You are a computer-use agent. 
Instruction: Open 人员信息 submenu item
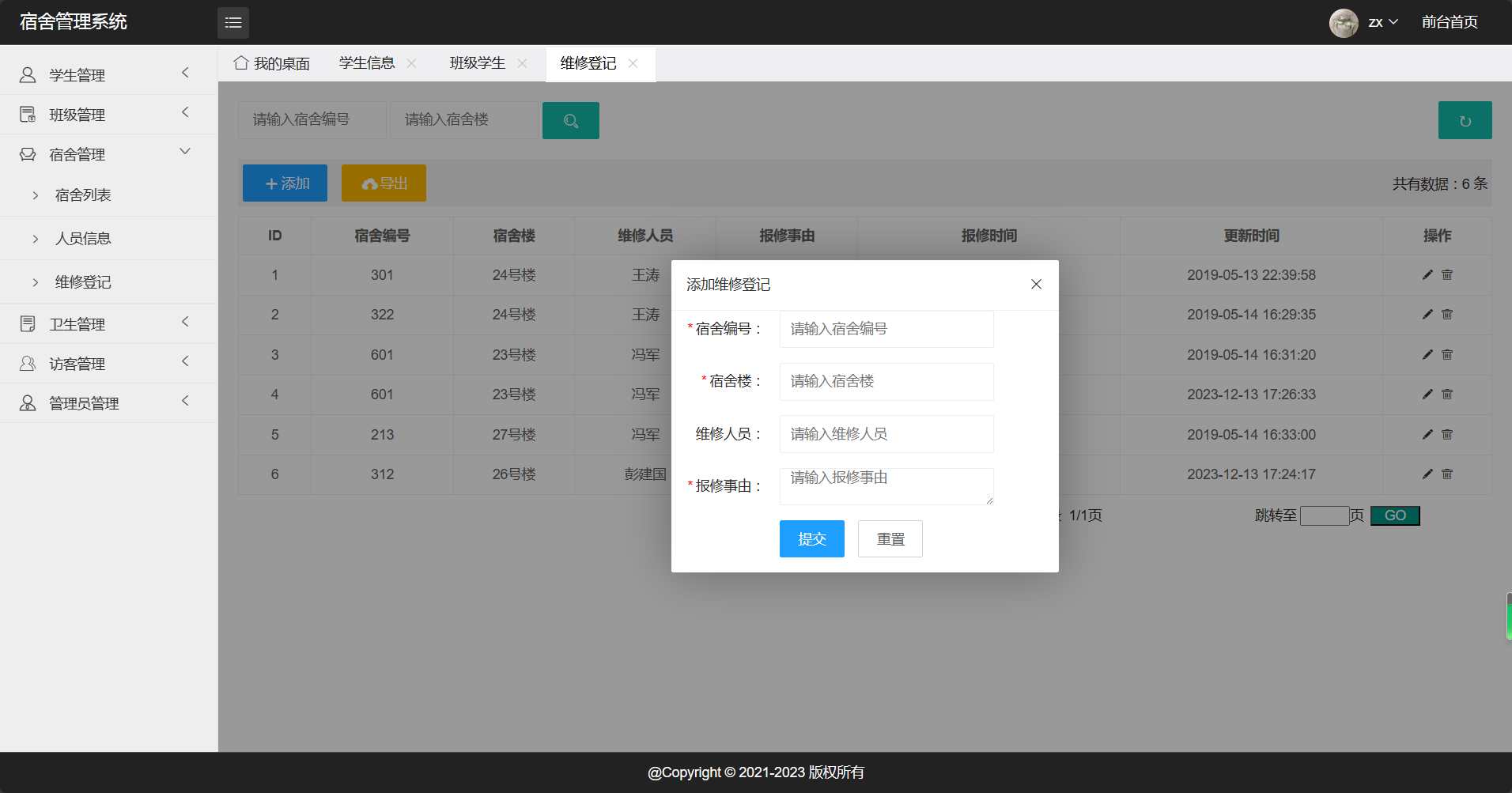[83, 239]
